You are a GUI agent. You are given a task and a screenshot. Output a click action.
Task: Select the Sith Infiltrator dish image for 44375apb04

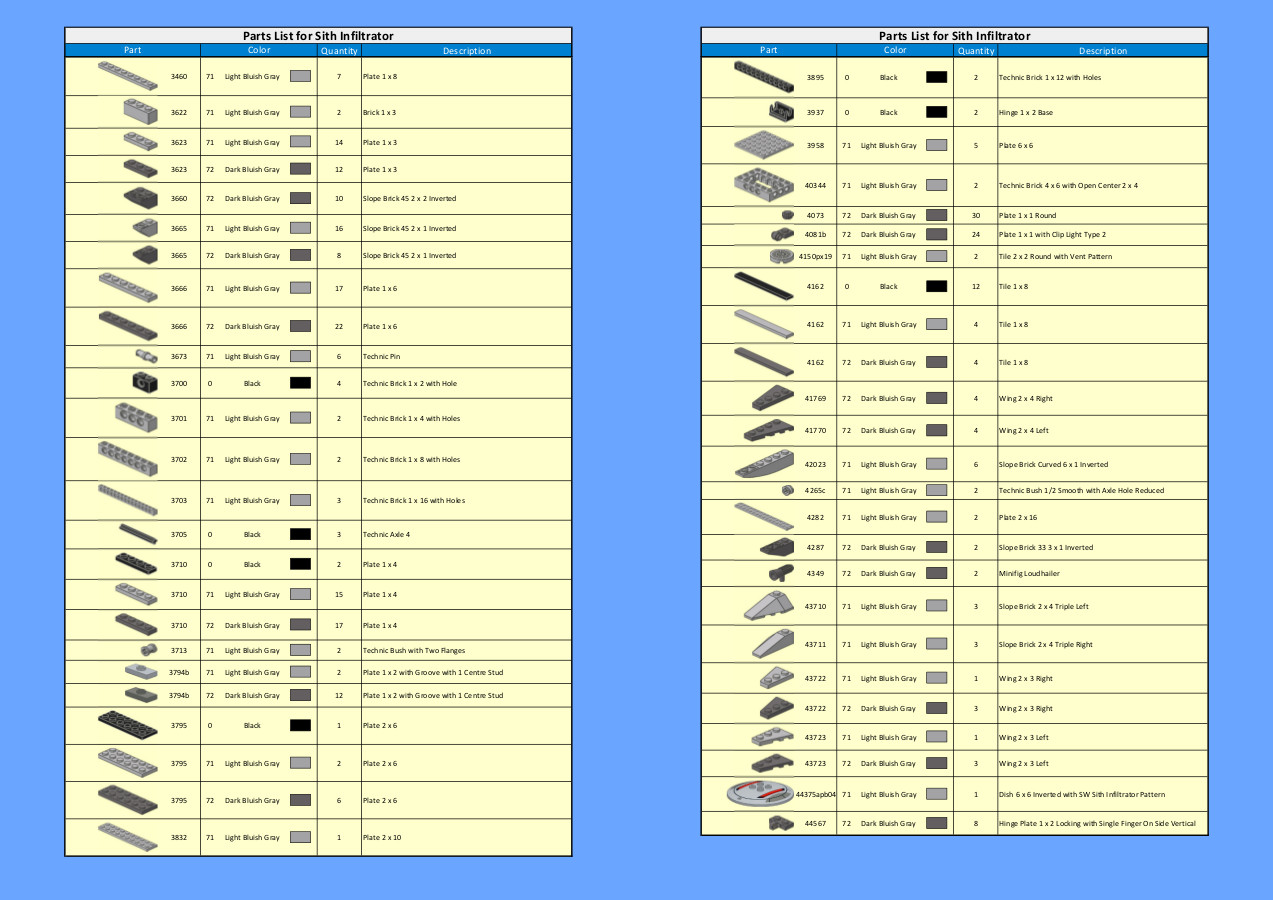761,794
